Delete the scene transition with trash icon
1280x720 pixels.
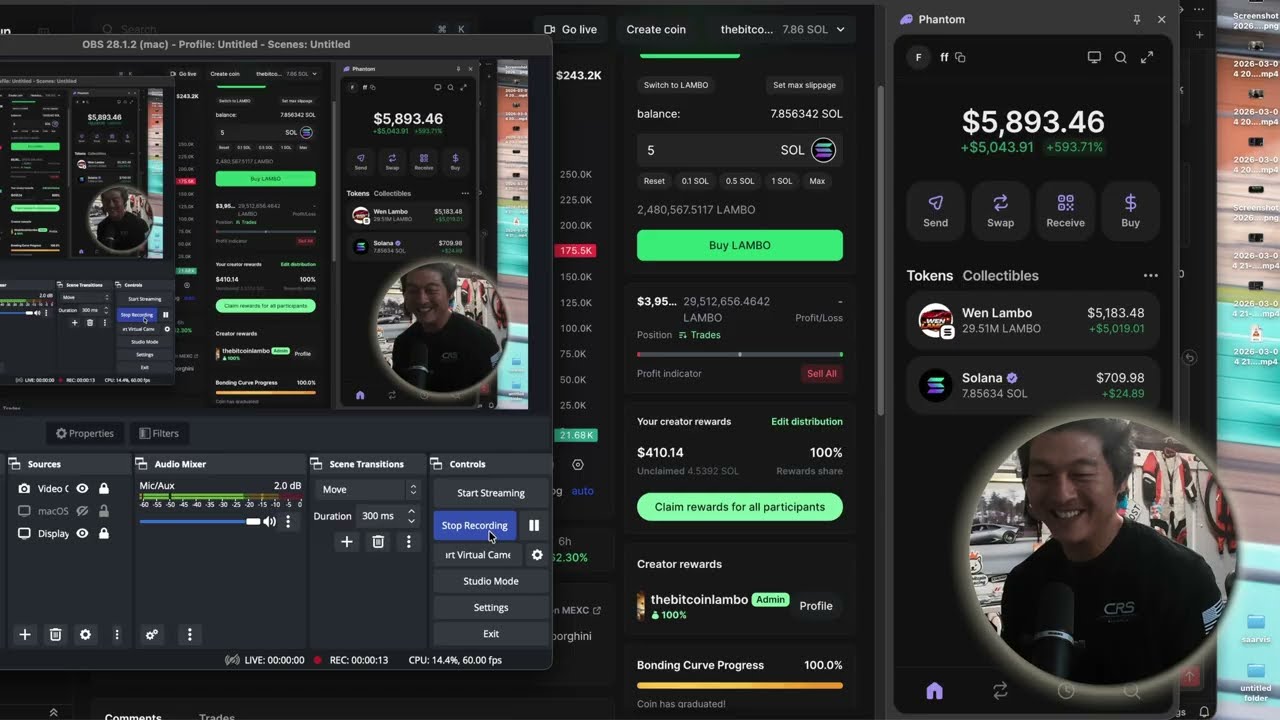[378, 542]
